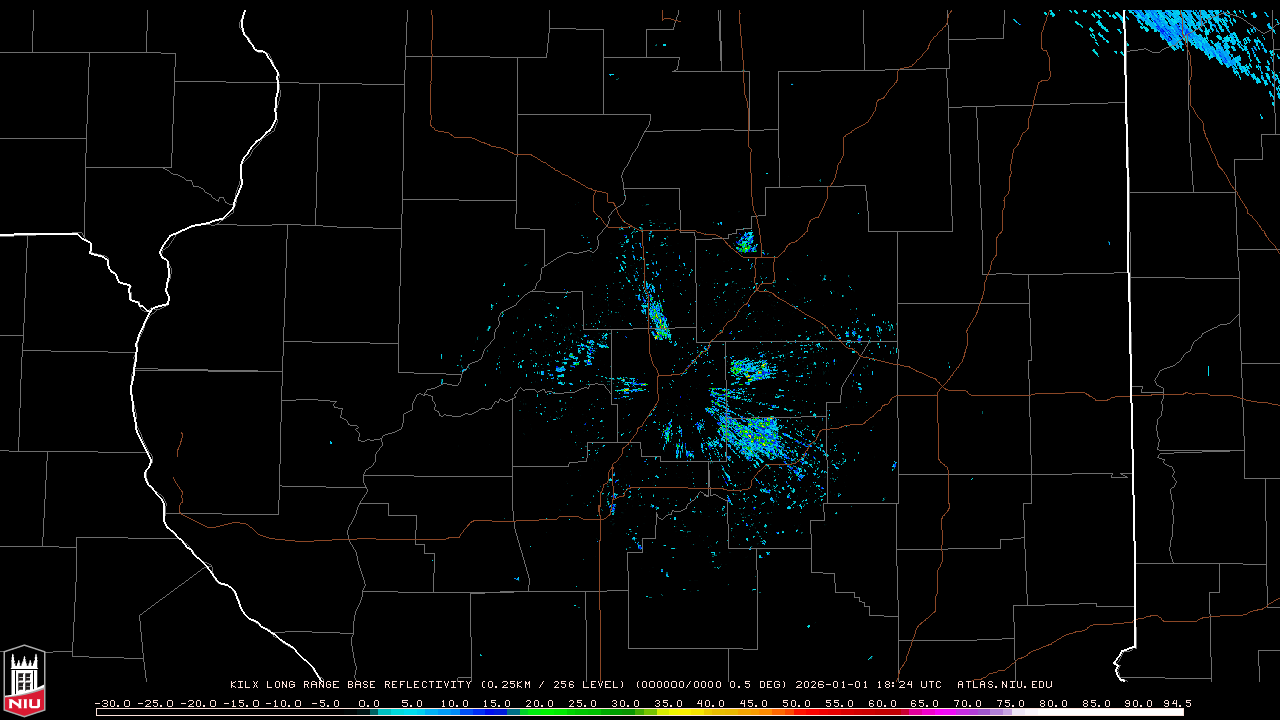The width and height of the screenshot is (1280, 720).
Task: Click the blue echo band in top-right corner
Action: pyautogui.click(x=1190, y=35)
